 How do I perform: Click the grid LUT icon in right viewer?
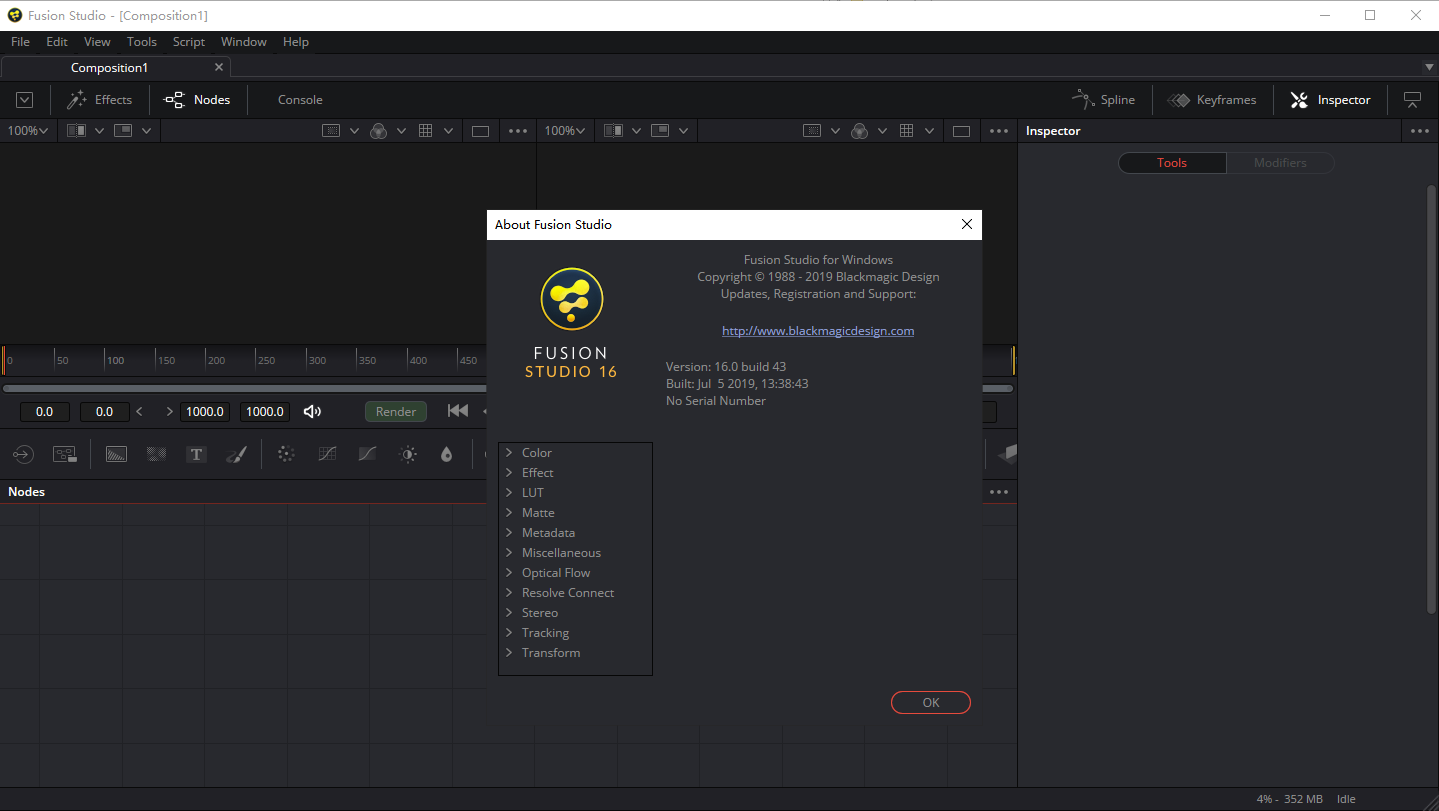point(907,131)
